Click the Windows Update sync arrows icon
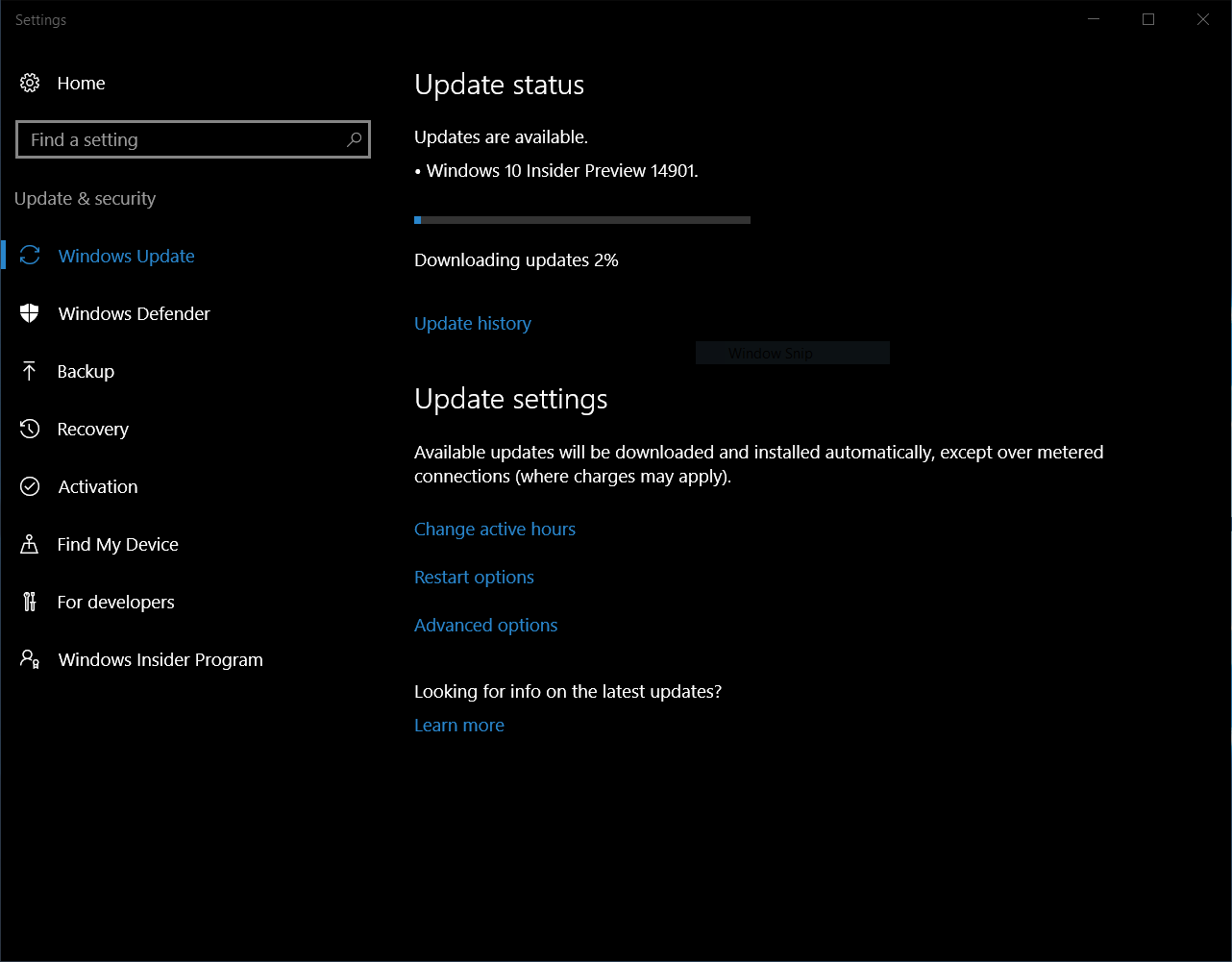 [x=30, y=256]
